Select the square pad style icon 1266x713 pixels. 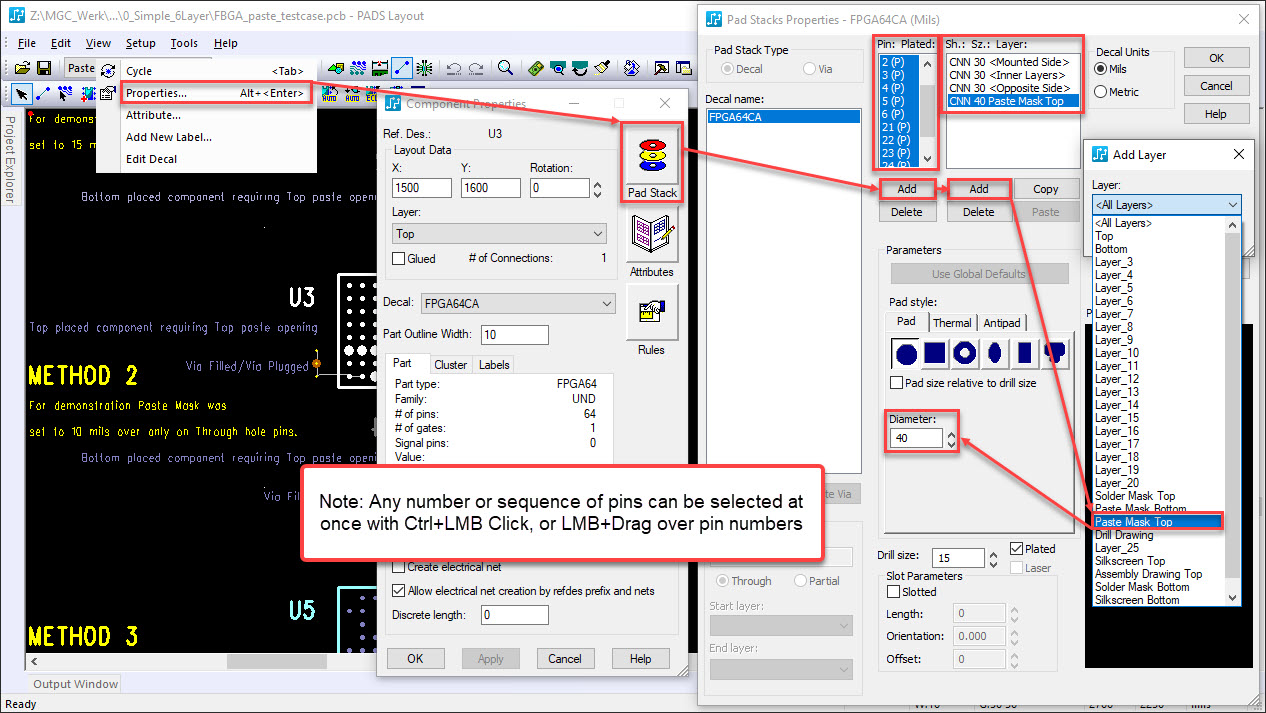coord(935,353)
